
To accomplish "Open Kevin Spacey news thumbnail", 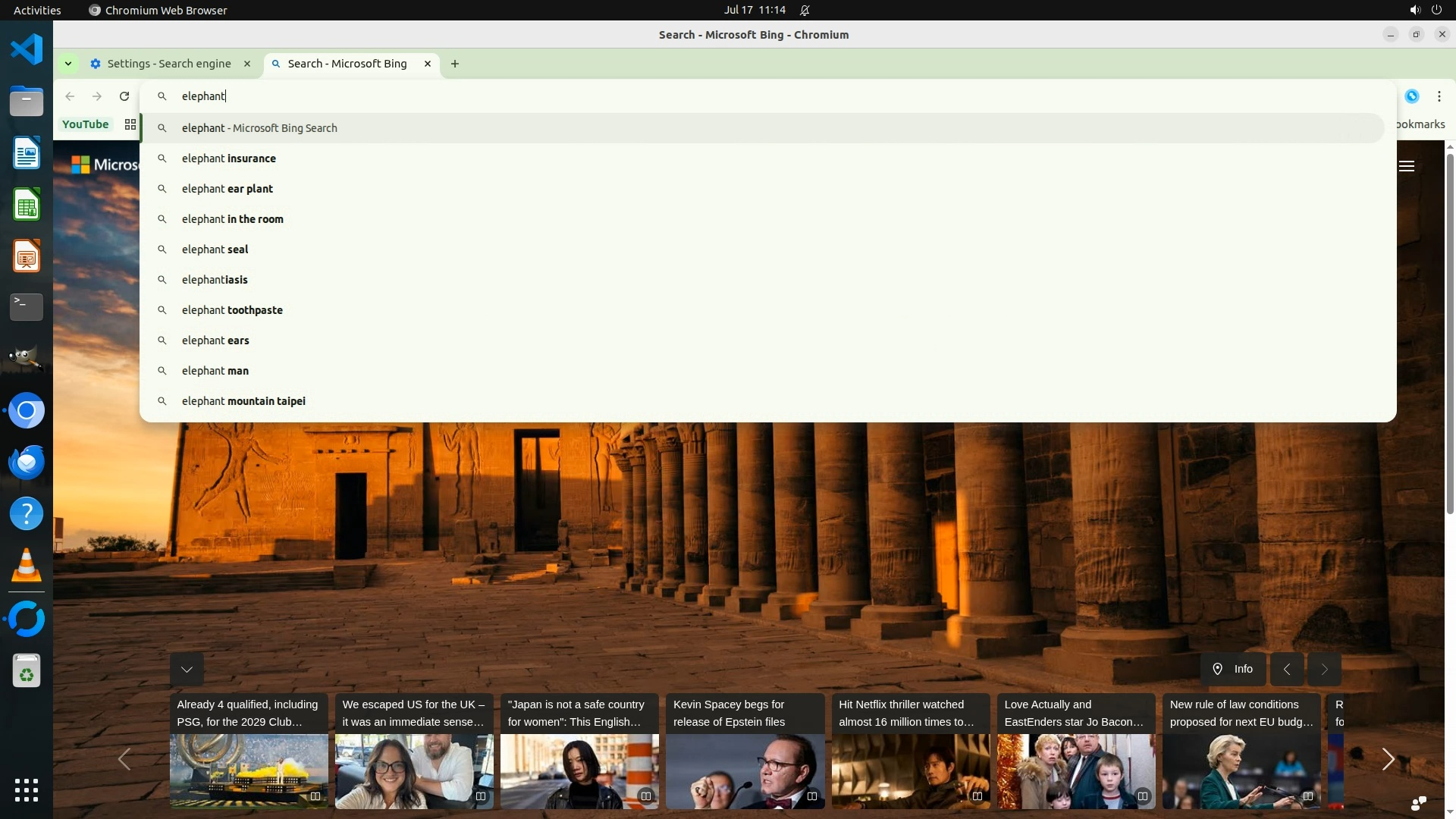I will point(745,770).
